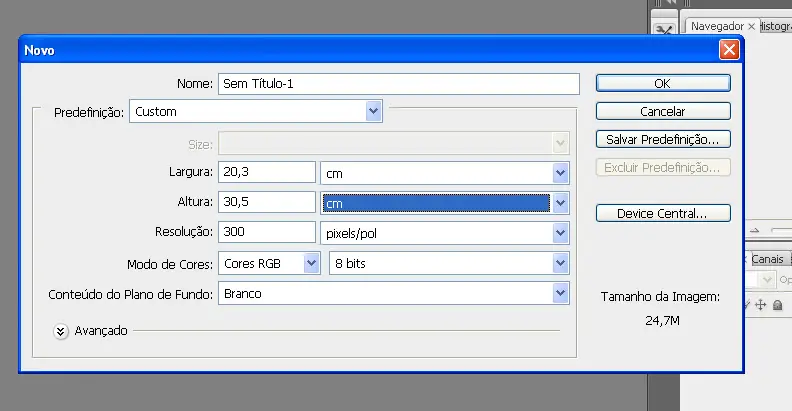Screen dimensions: 792x411
Task: Close the Navegador tab with its X
Action: [752, 26]
